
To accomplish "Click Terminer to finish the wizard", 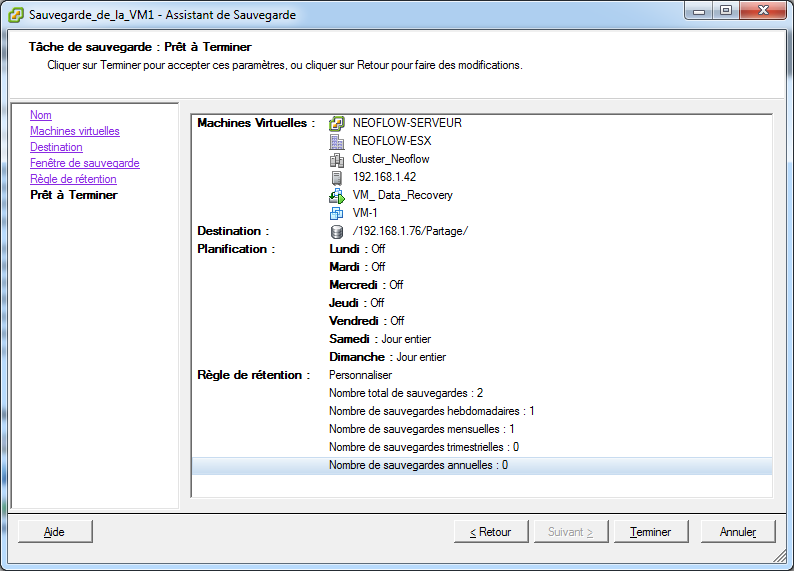I will click(x=651, y=532).
